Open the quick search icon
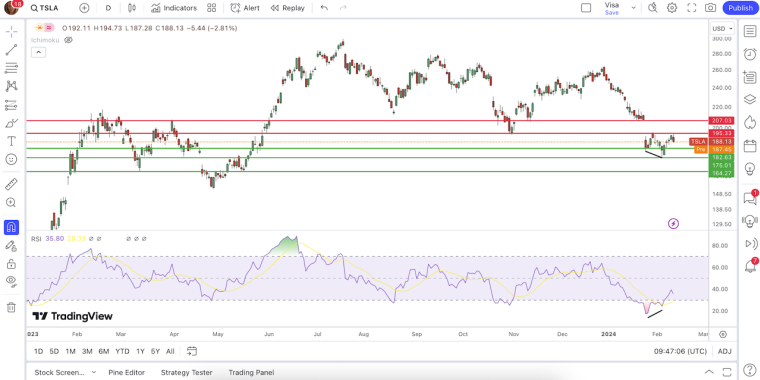 pos(652,8)
